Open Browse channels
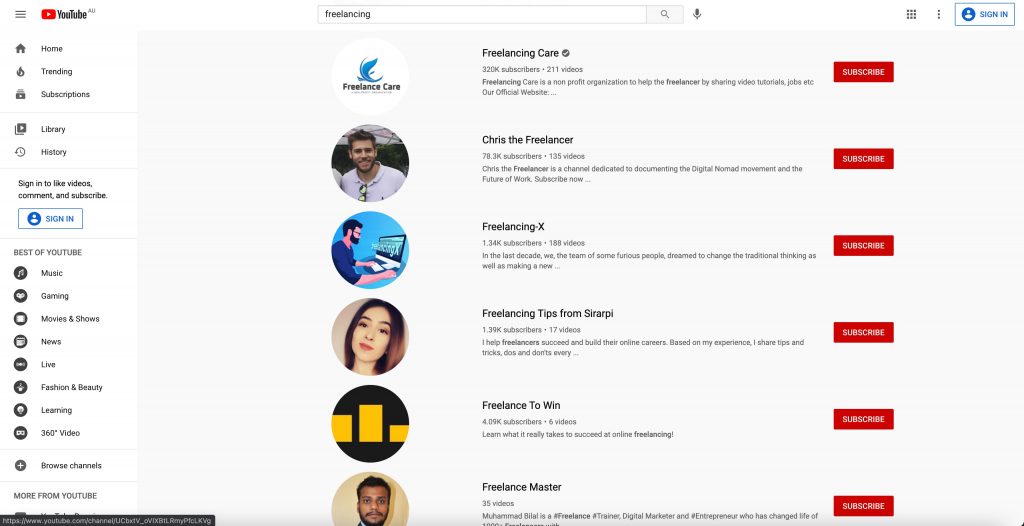The height and width of the screenshot is (526, 1024). pyautogui.click(x=69, y=466)
